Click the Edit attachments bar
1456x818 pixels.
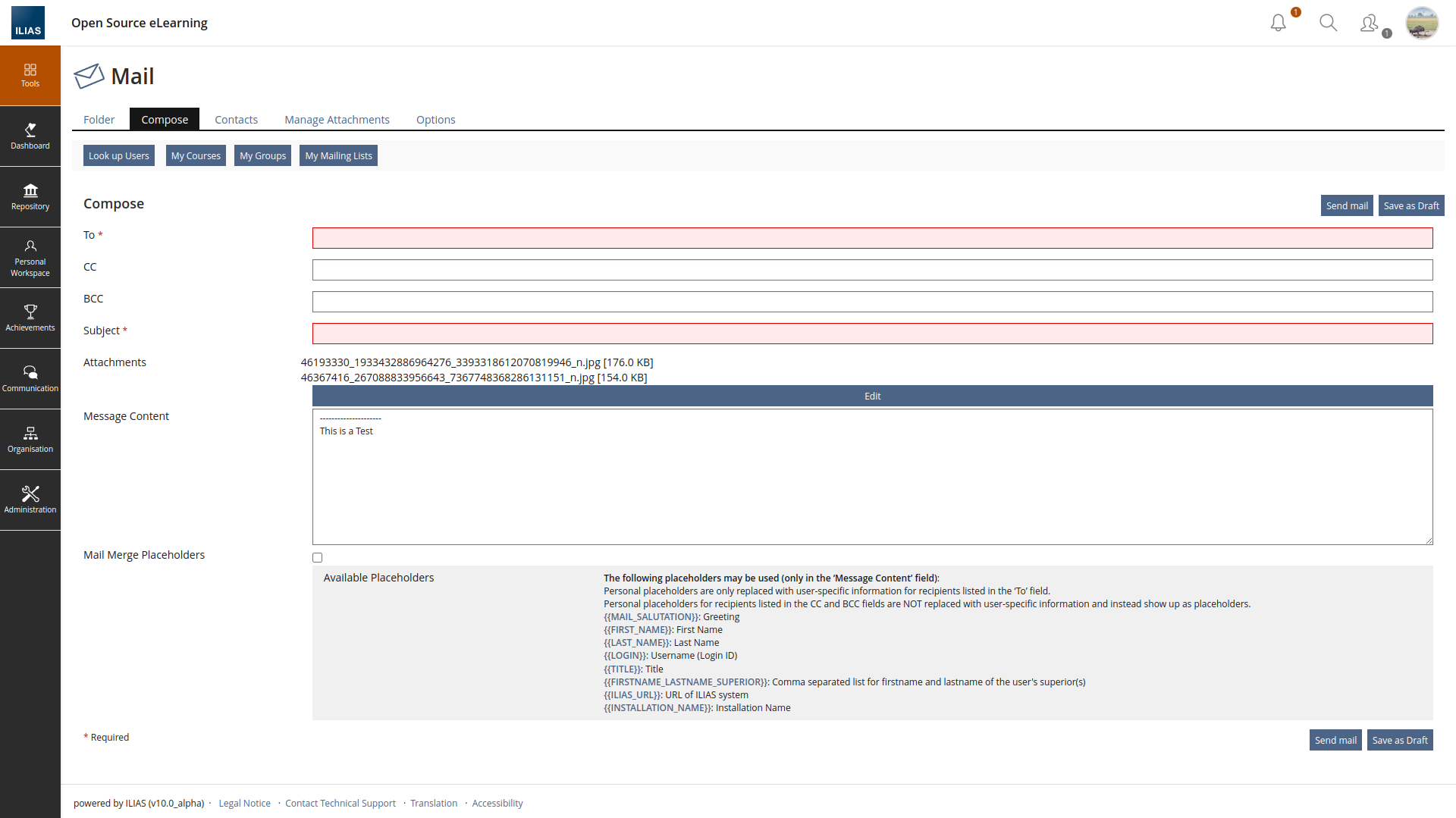872,396
